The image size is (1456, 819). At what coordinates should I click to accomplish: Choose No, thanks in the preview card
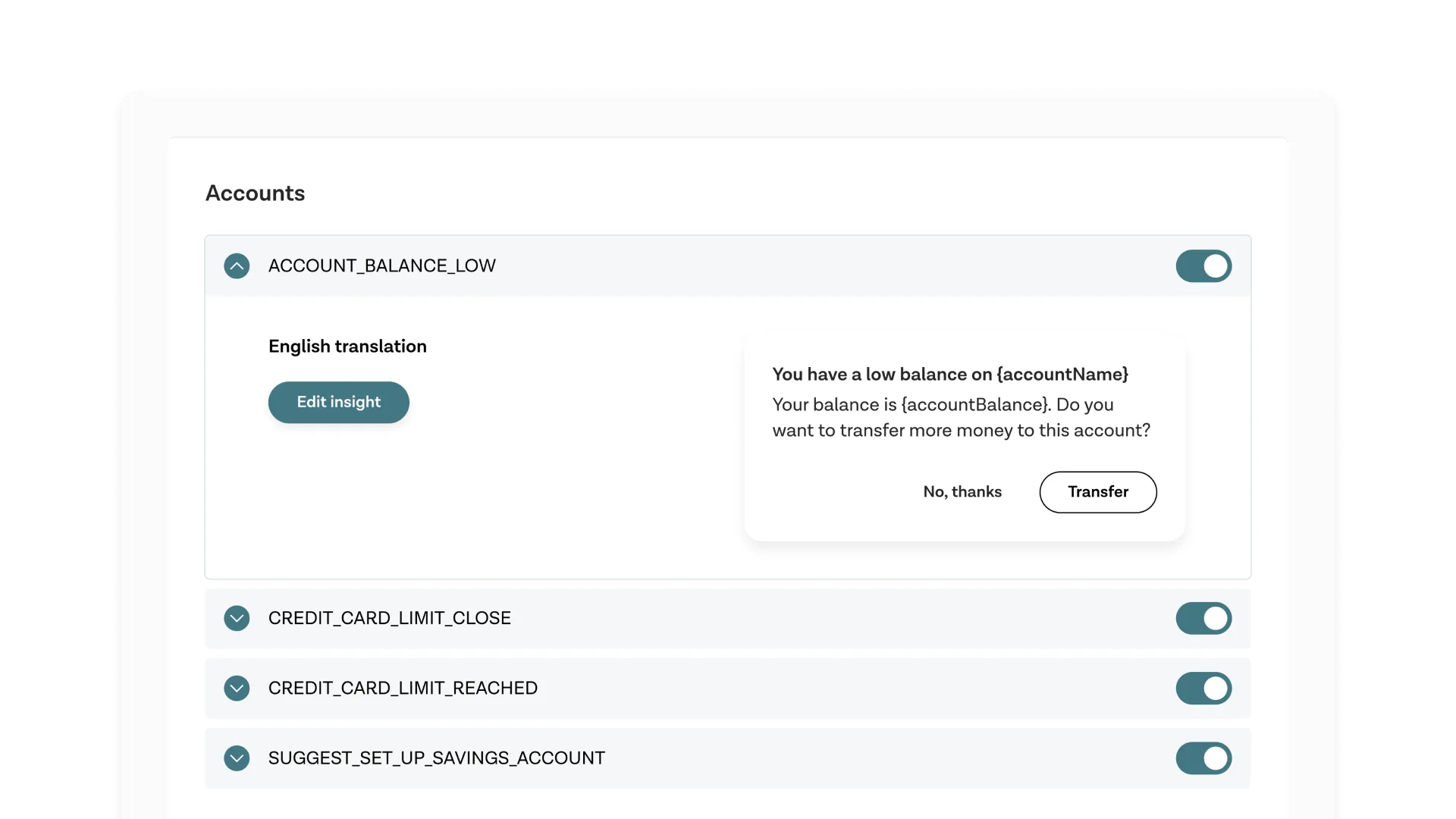[x=962, y=492]
